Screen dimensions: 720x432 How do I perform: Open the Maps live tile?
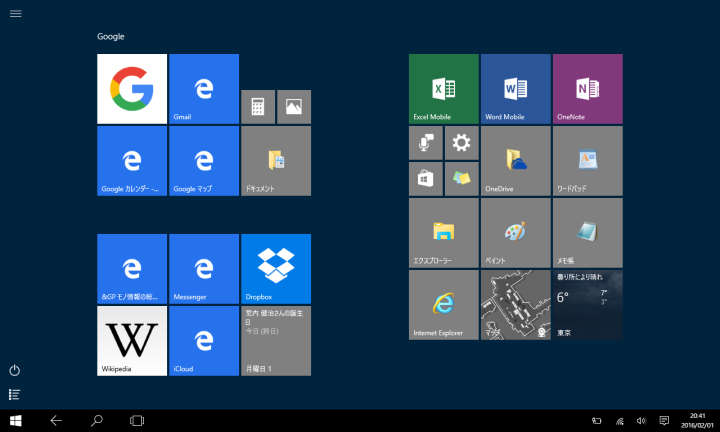point(516,305)
